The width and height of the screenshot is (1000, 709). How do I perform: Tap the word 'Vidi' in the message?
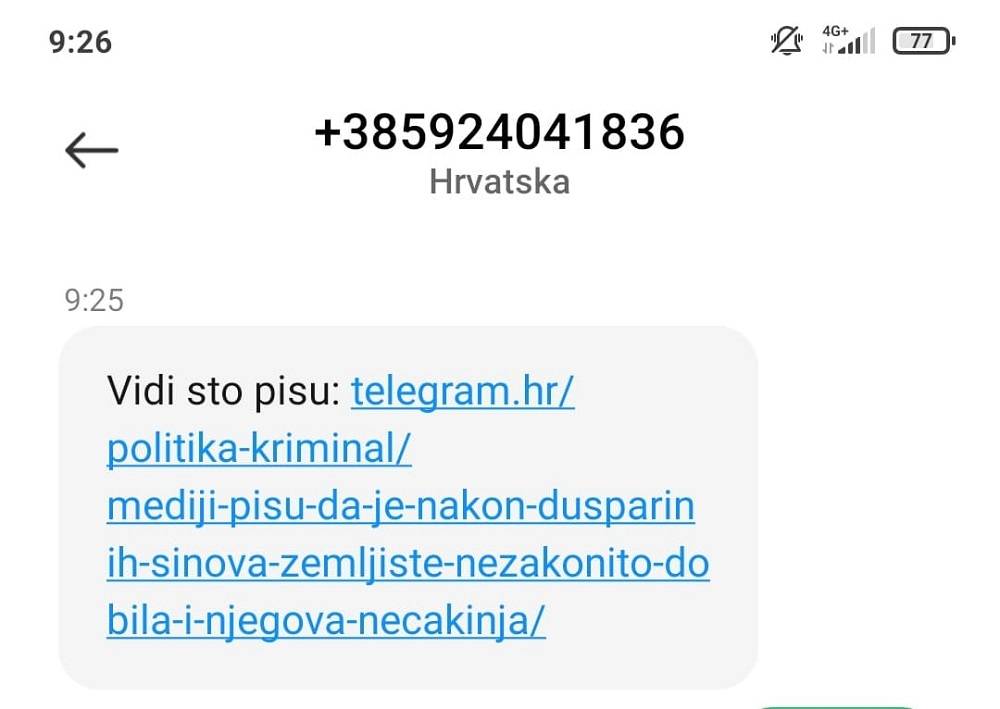click(141, 390)
